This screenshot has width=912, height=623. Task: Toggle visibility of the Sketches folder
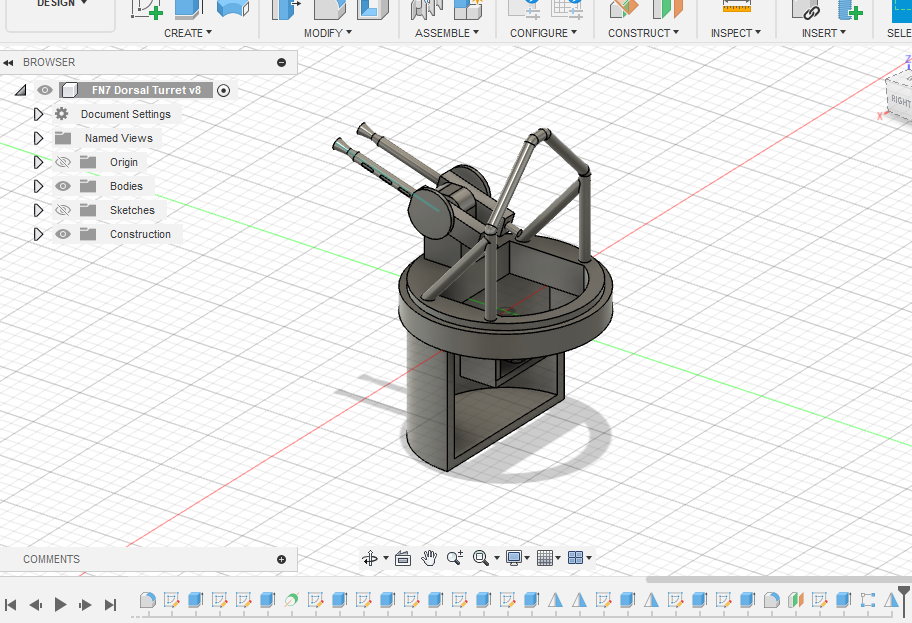(63, 210)
